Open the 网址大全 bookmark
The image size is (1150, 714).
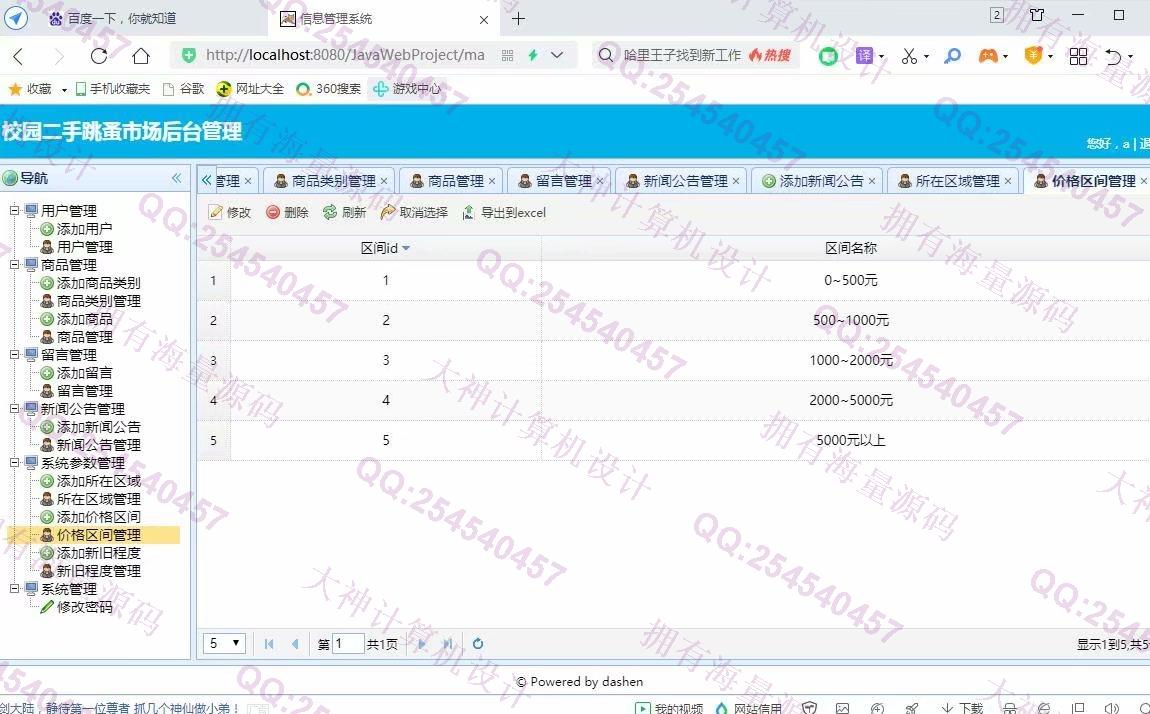tap(250, 89)
